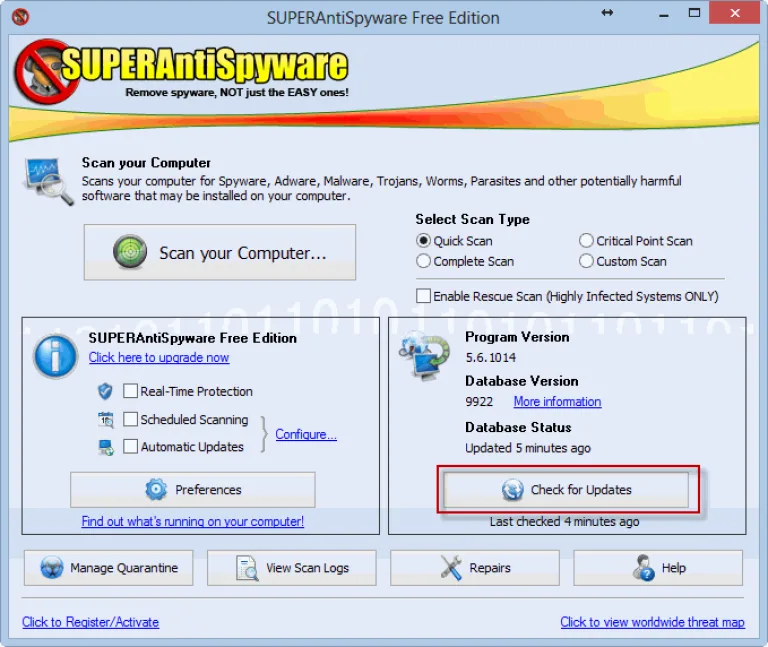
Task: Click the Click to Register/Activate link
Action: tap(91, 622)
